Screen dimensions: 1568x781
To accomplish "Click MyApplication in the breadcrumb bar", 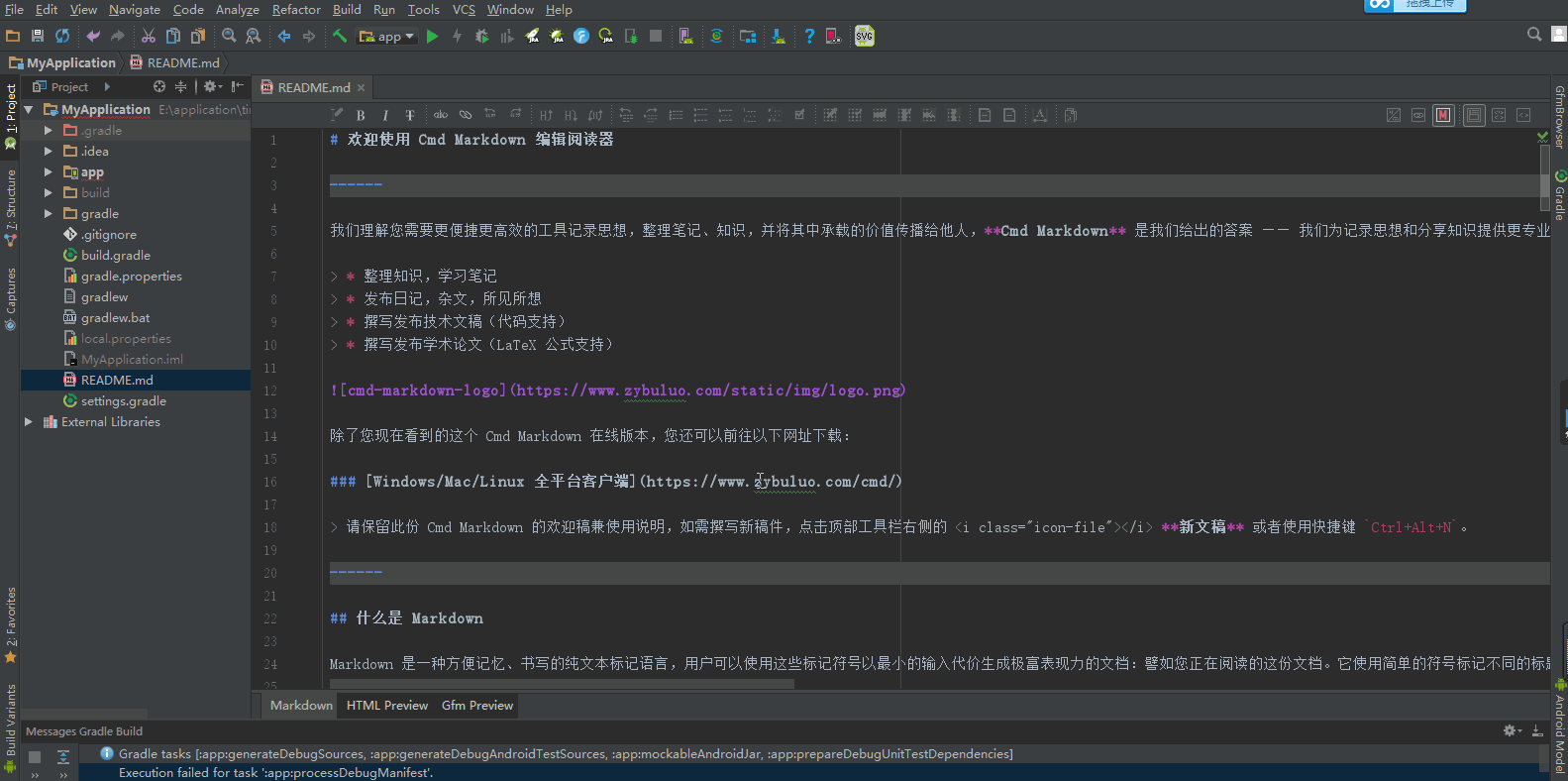I will click(62, 62).
